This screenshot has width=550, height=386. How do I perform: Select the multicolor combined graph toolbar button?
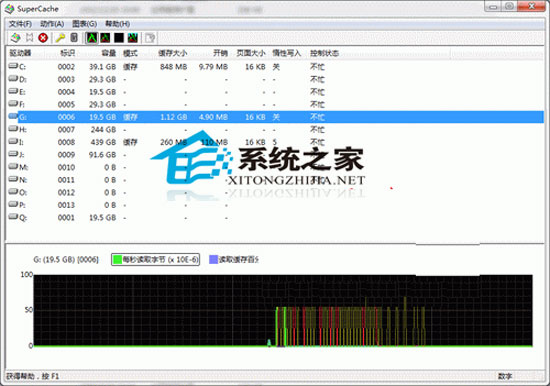[133, 38]
